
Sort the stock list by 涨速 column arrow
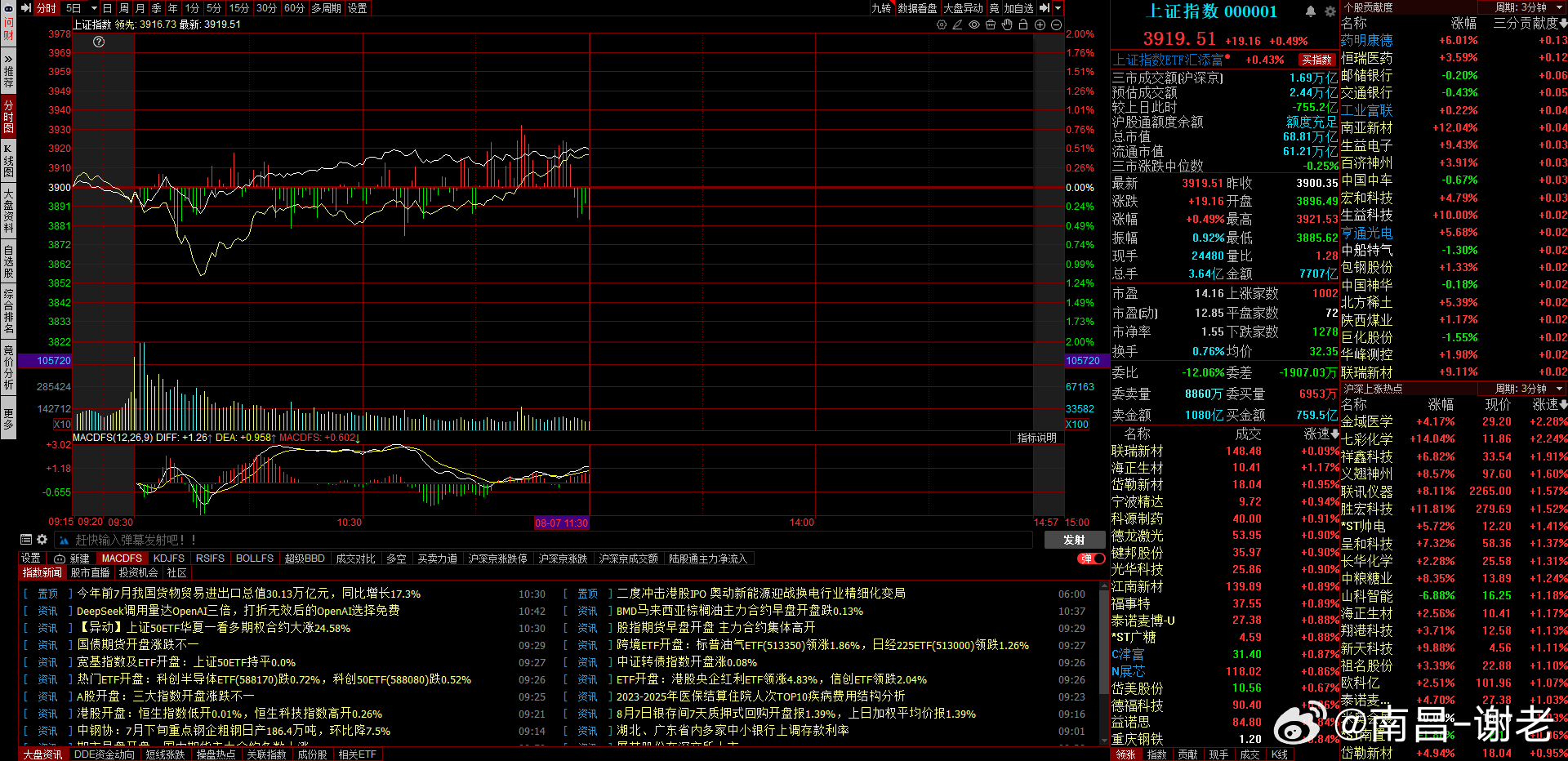[1335, 434]
